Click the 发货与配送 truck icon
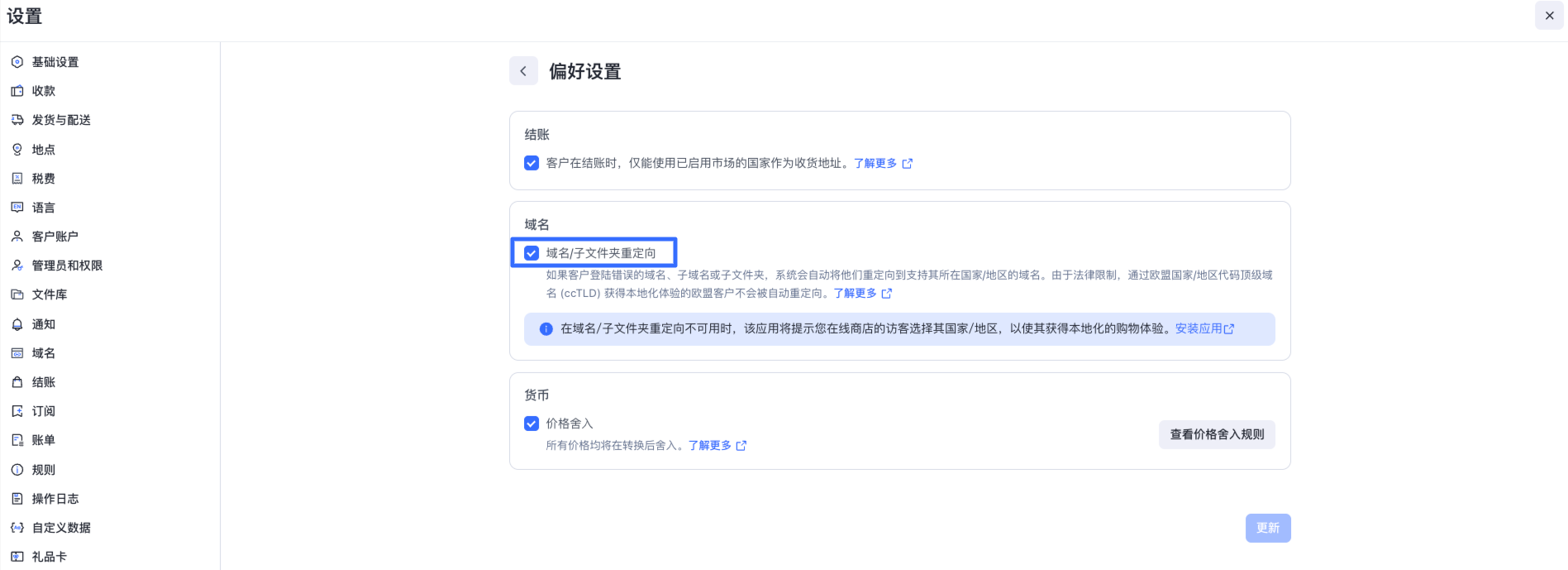Image resolution: width=1568 pixels, height=570 pixels. tap(17, 120)
